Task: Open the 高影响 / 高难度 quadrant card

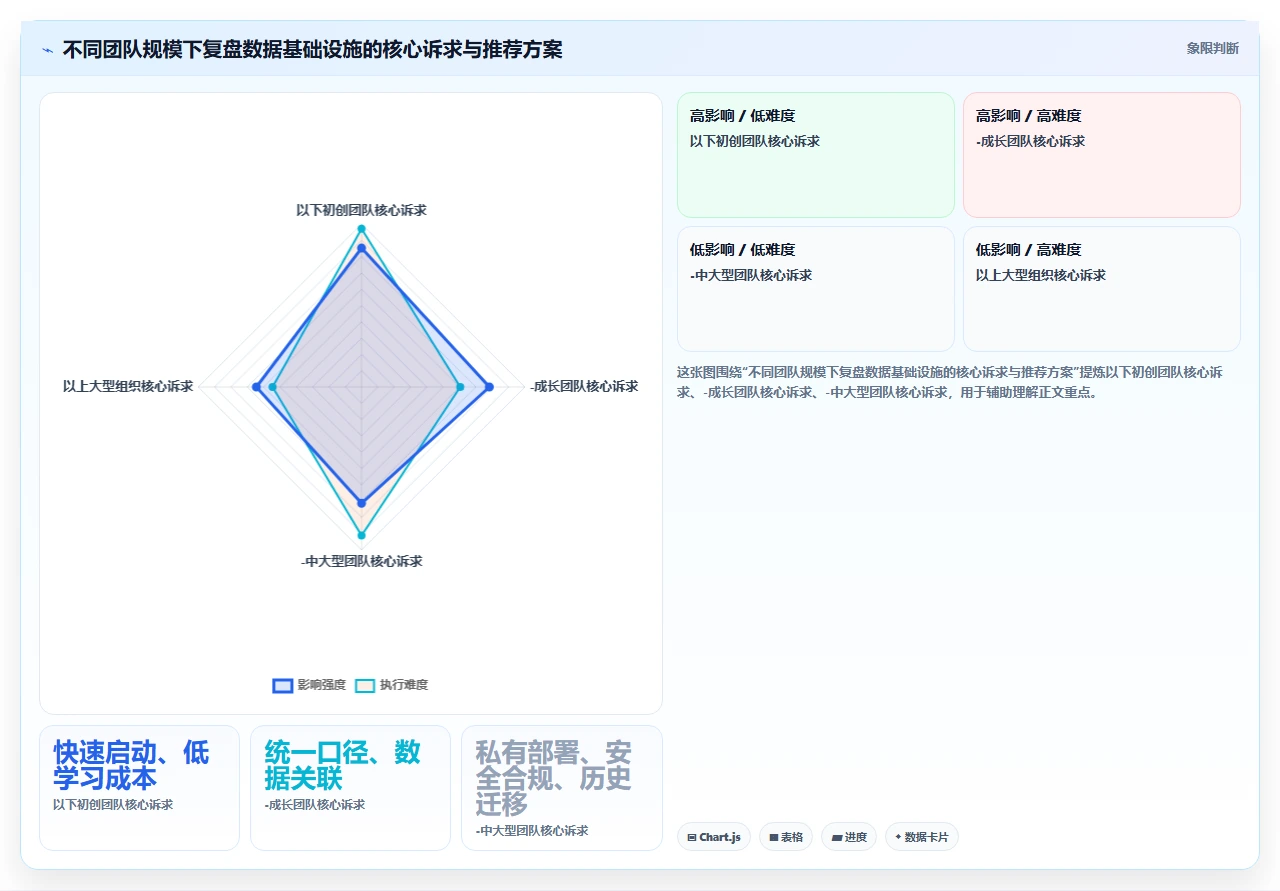Action: 1102,155
